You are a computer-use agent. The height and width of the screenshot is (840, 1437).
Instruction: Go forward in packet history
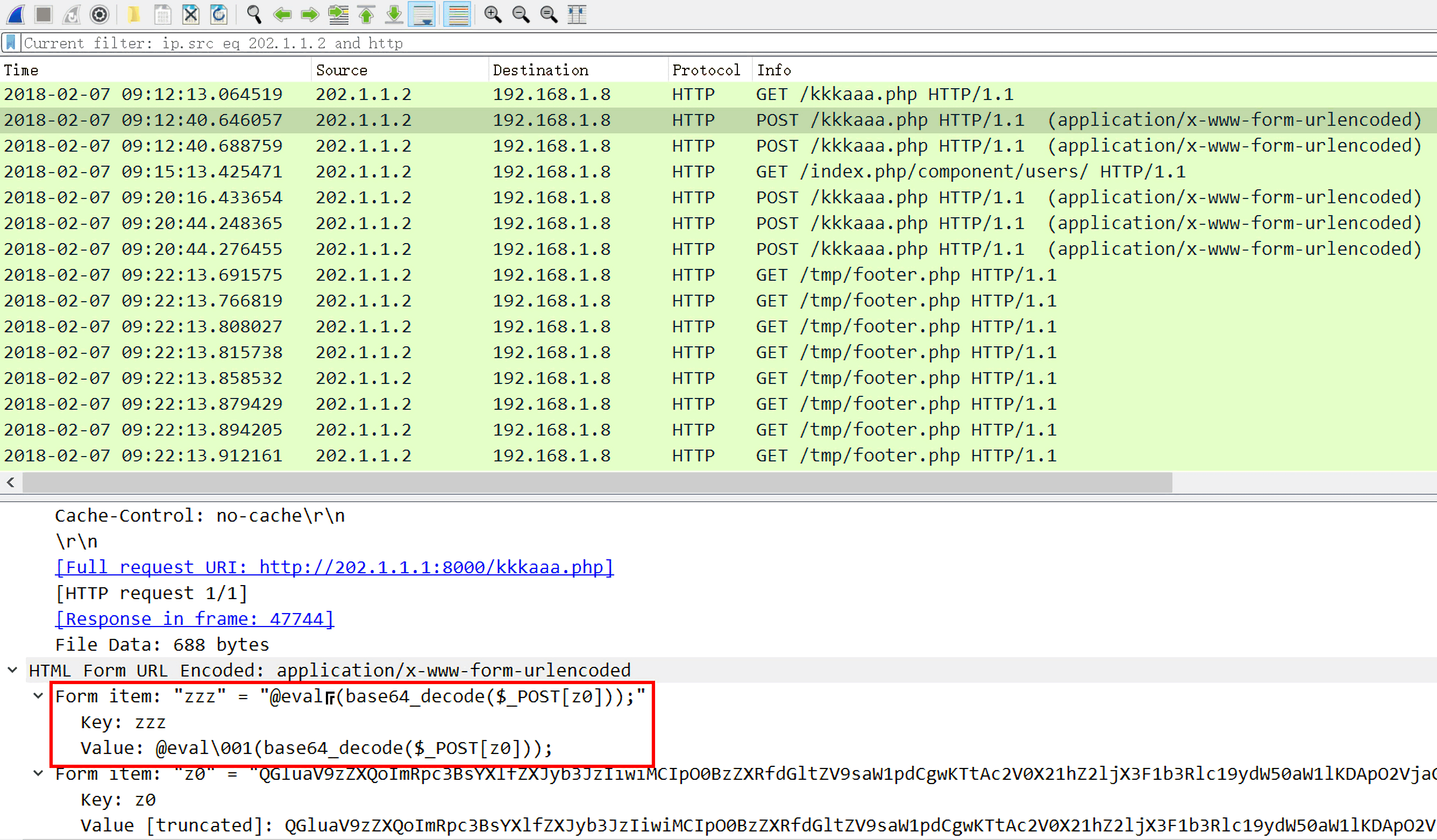(x=310, y=15)
